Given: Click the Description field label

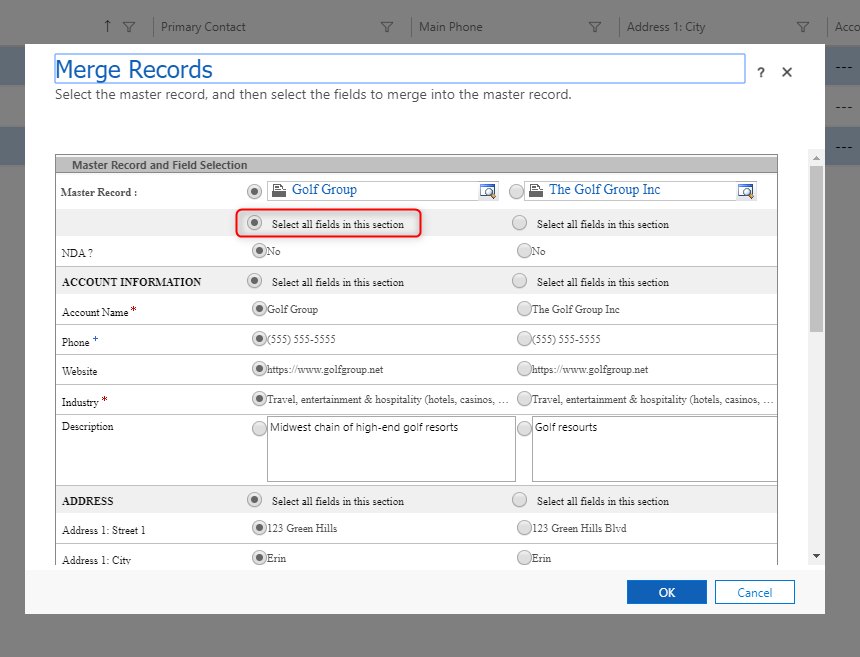Looking at the screenshot, I should tap(88, 427).
